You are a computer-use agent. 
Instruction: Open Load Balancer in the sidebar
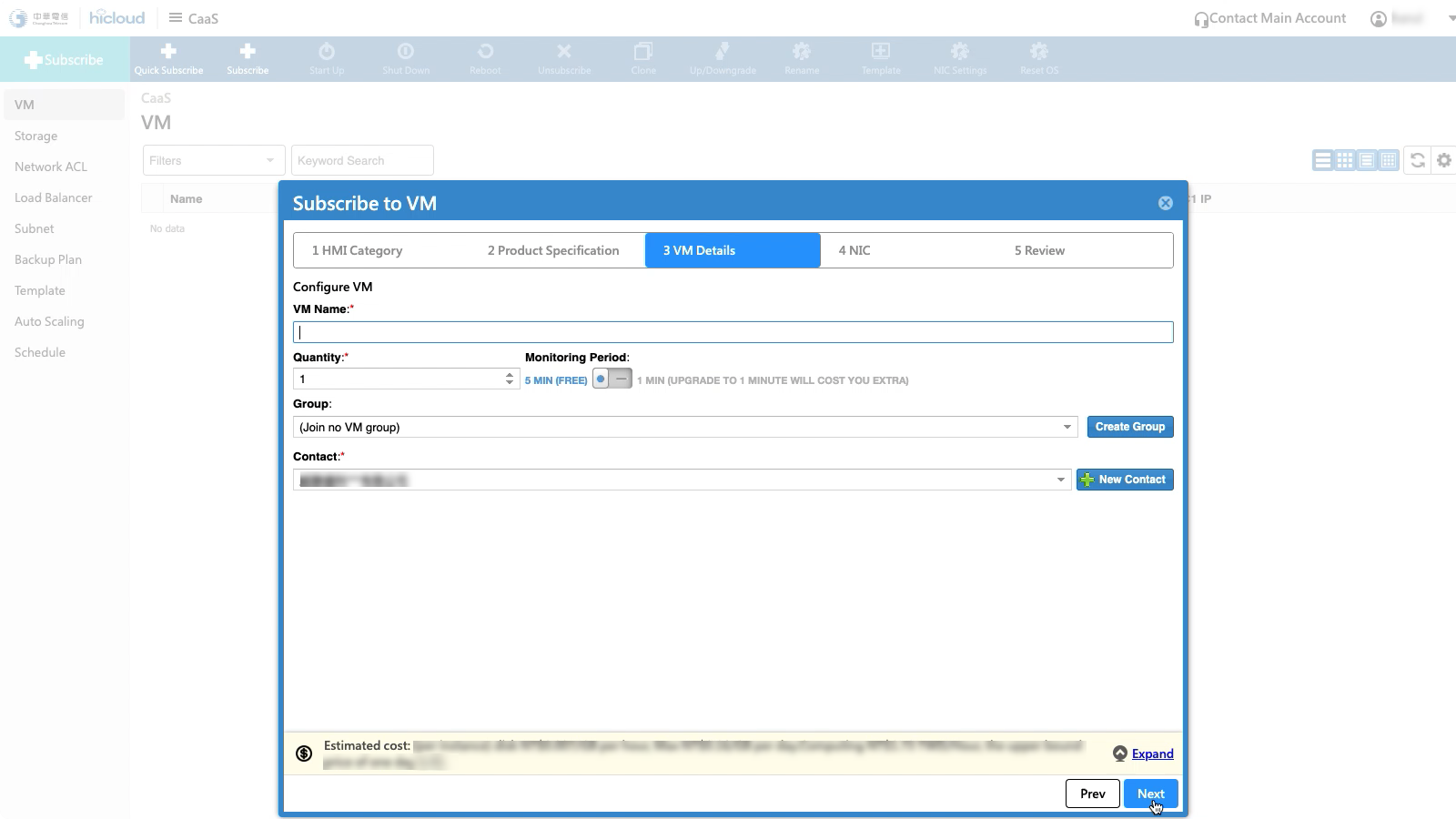pos(54,197)
